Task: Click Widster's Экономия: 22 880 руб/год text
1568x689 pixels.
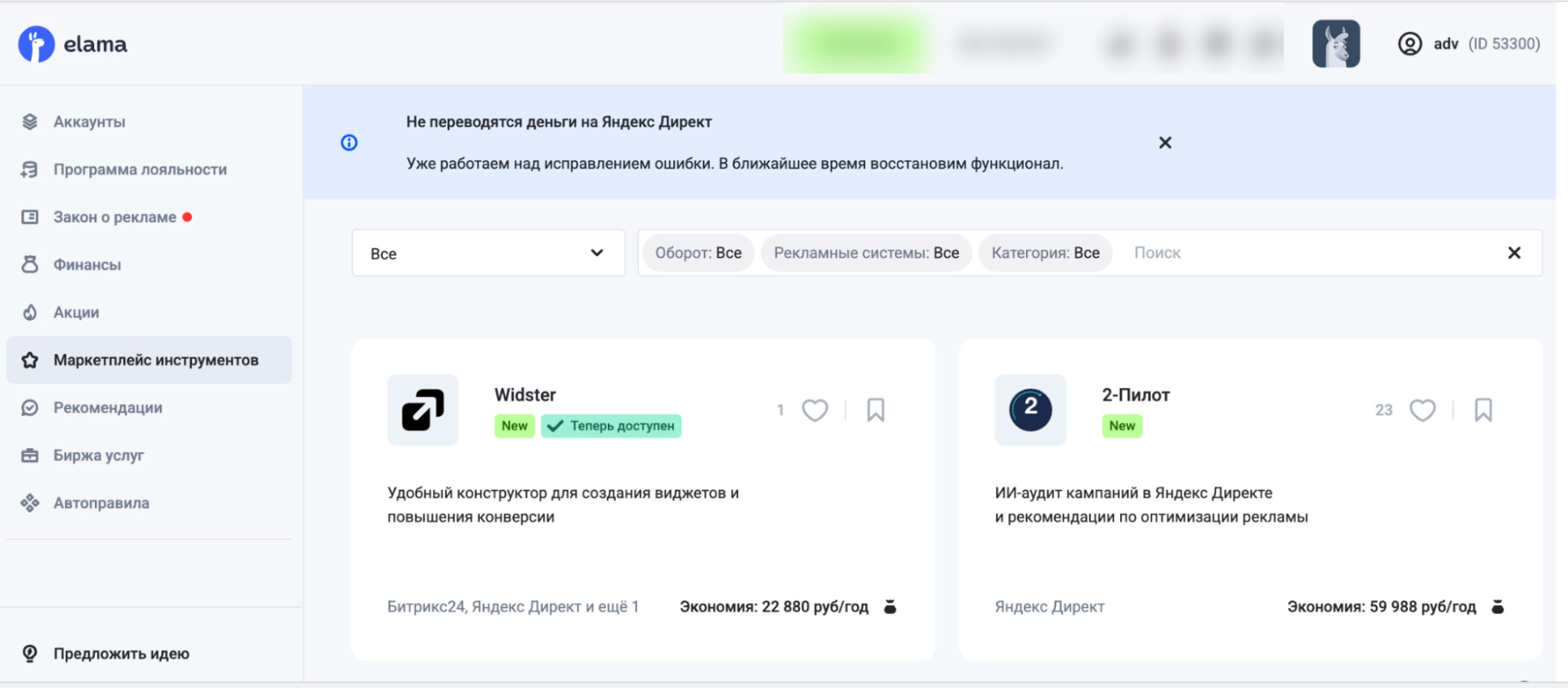Action: [774, 607]
